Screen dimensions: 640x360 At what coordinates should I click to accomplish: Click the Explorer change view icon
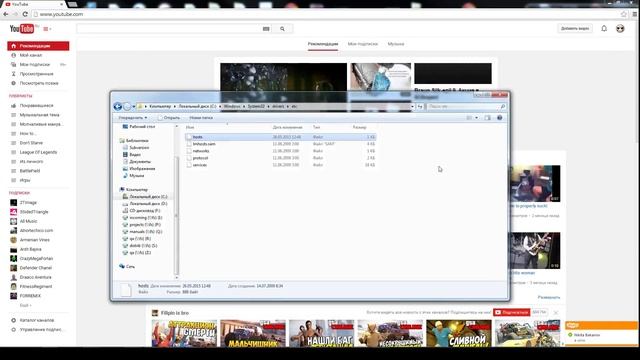[x=469, y=118]
